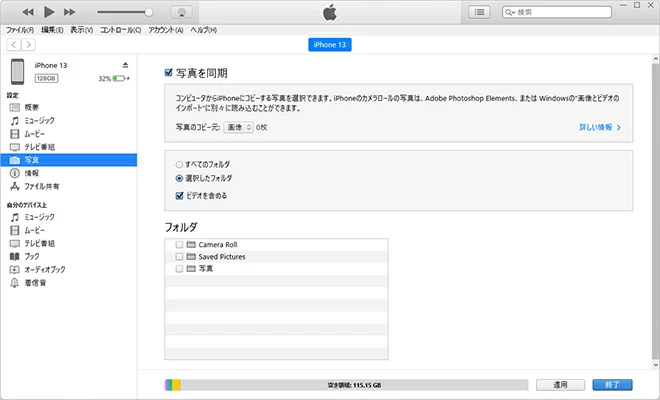
Task: Click the battery level indicator
Action: [x=119, y=78]
